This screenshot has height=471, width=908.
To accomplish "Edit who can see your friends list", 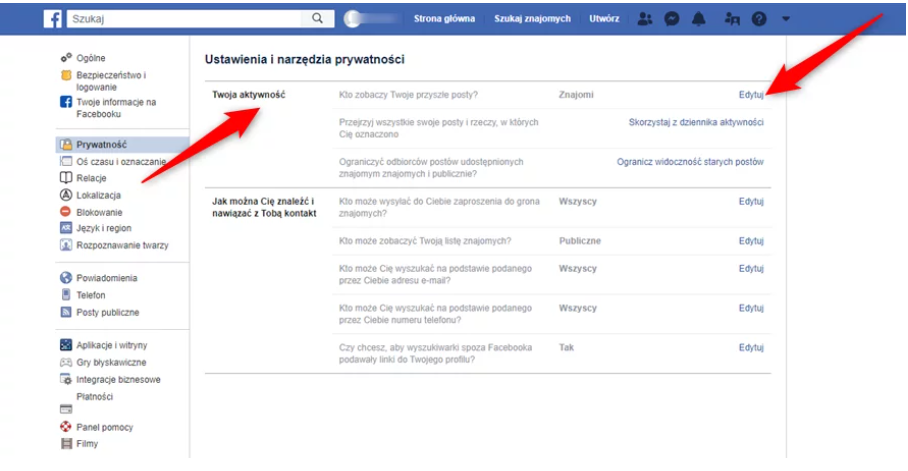I will [x=751, y=241].
